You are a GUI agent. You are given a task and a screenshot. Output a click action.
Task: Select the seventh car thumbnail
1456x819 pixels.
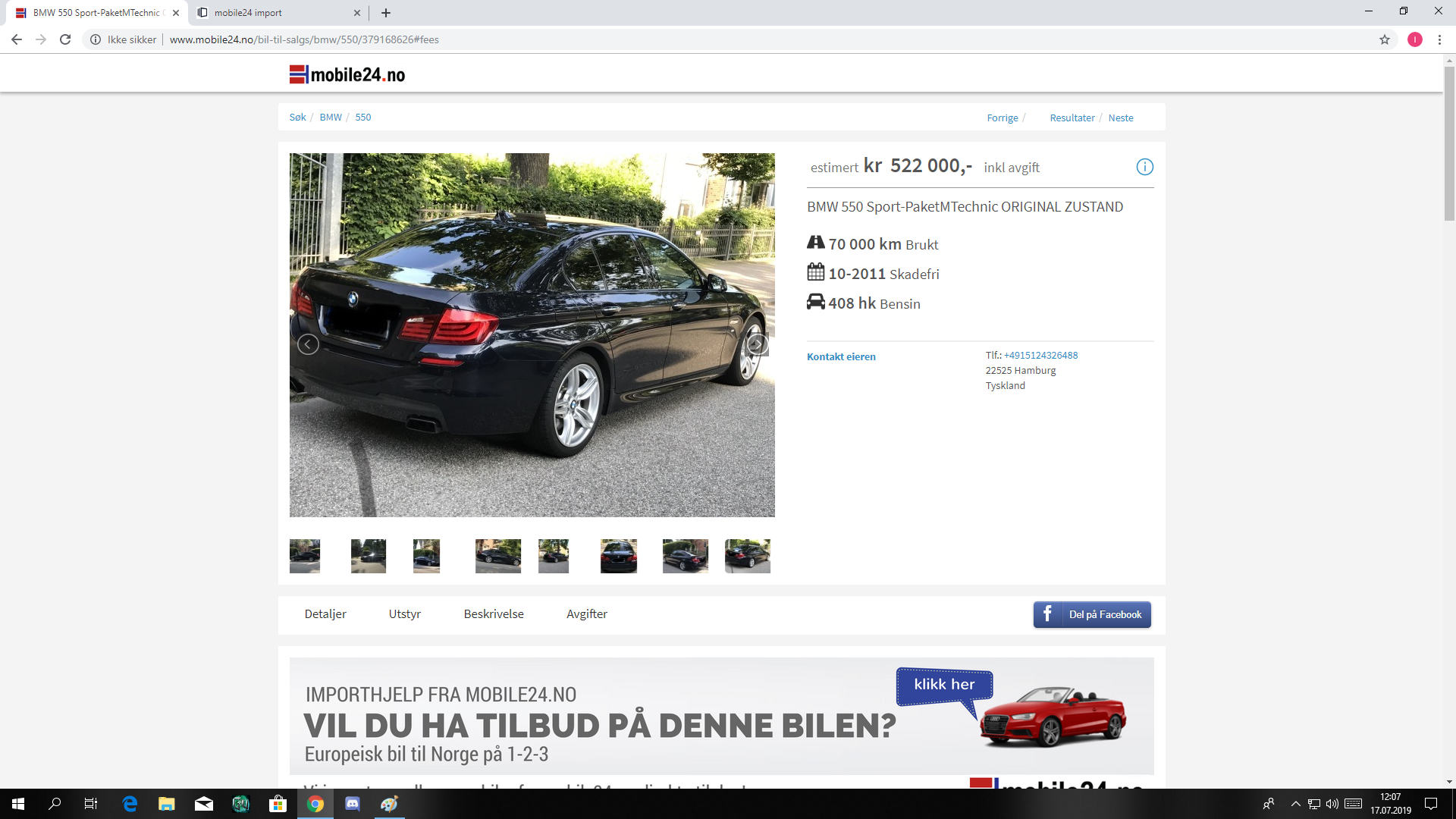click(x=686, y=556)
